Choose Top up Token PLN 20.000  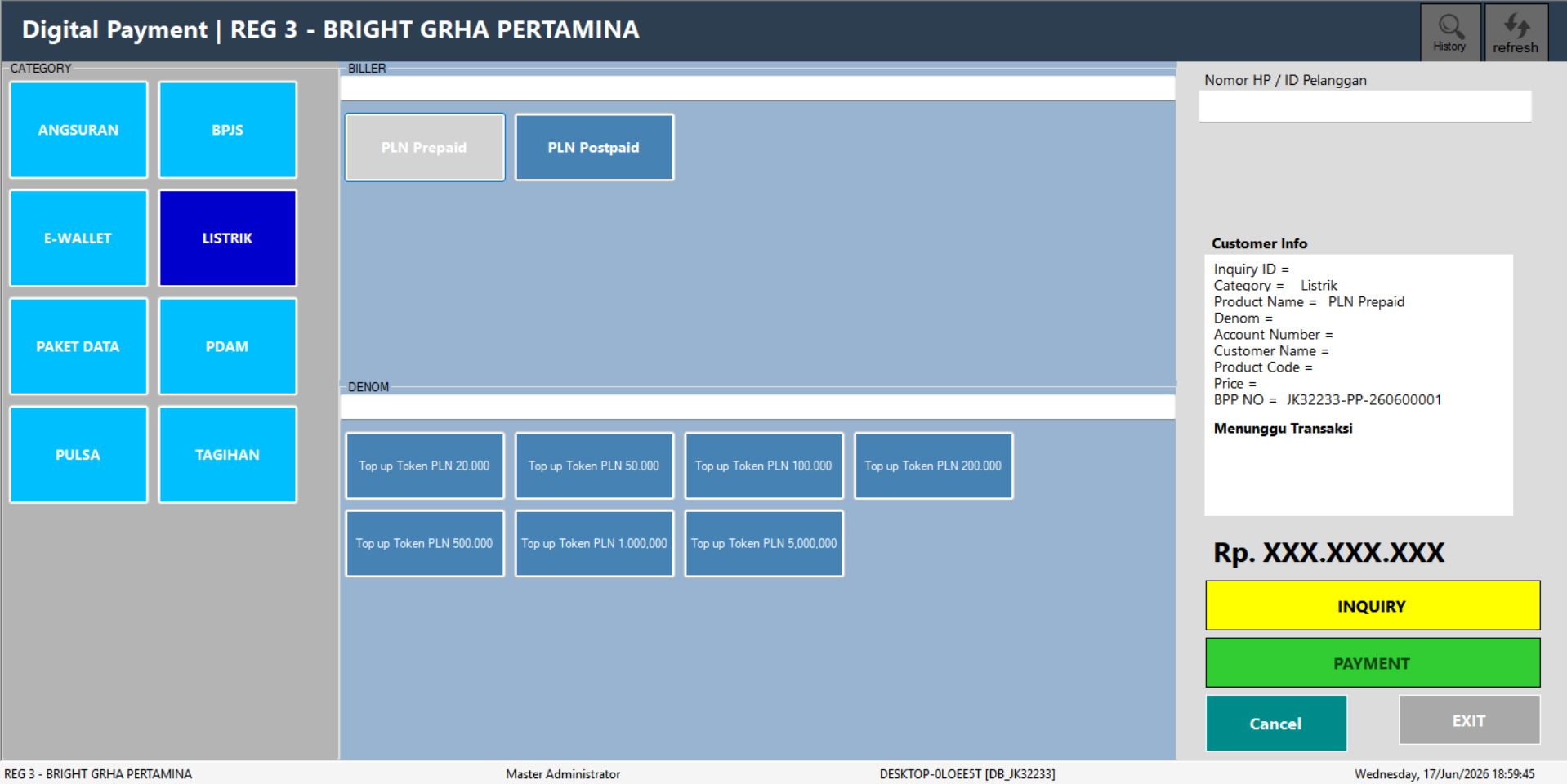(425, 465)
